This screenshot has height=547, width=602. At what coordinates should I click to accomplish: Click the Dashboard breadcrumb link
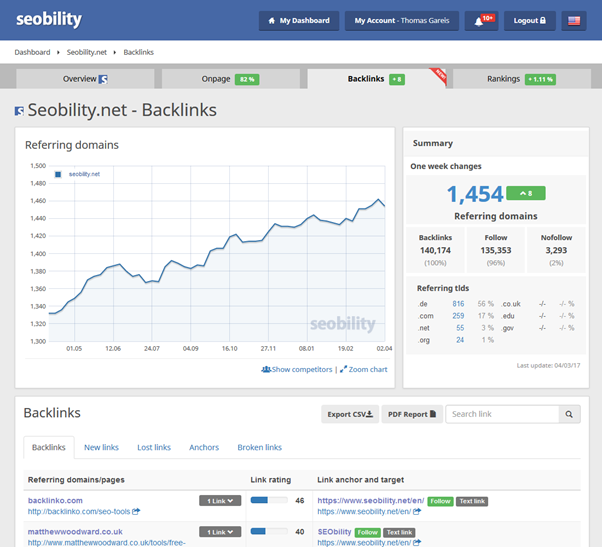(32, 52)
